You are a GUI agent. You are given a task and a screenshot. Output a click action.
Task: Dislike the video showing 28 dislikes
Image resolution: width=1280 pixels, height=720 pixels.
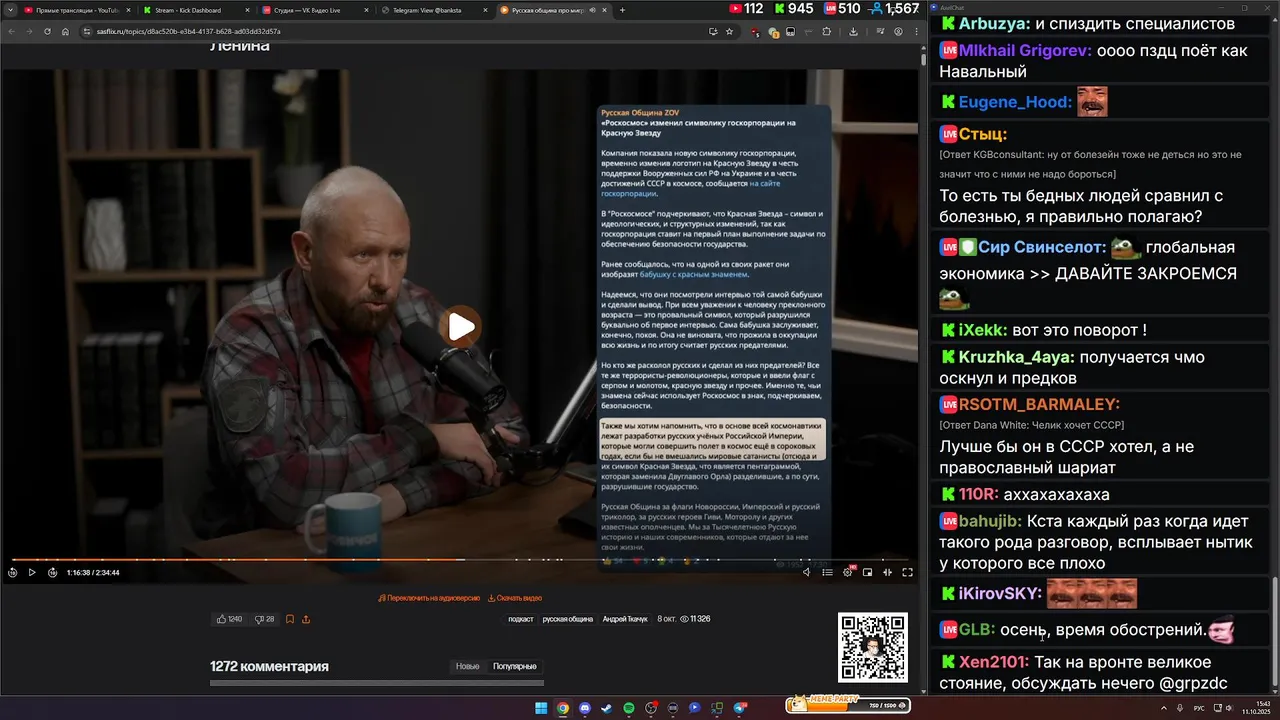click(x=265, y=619)
